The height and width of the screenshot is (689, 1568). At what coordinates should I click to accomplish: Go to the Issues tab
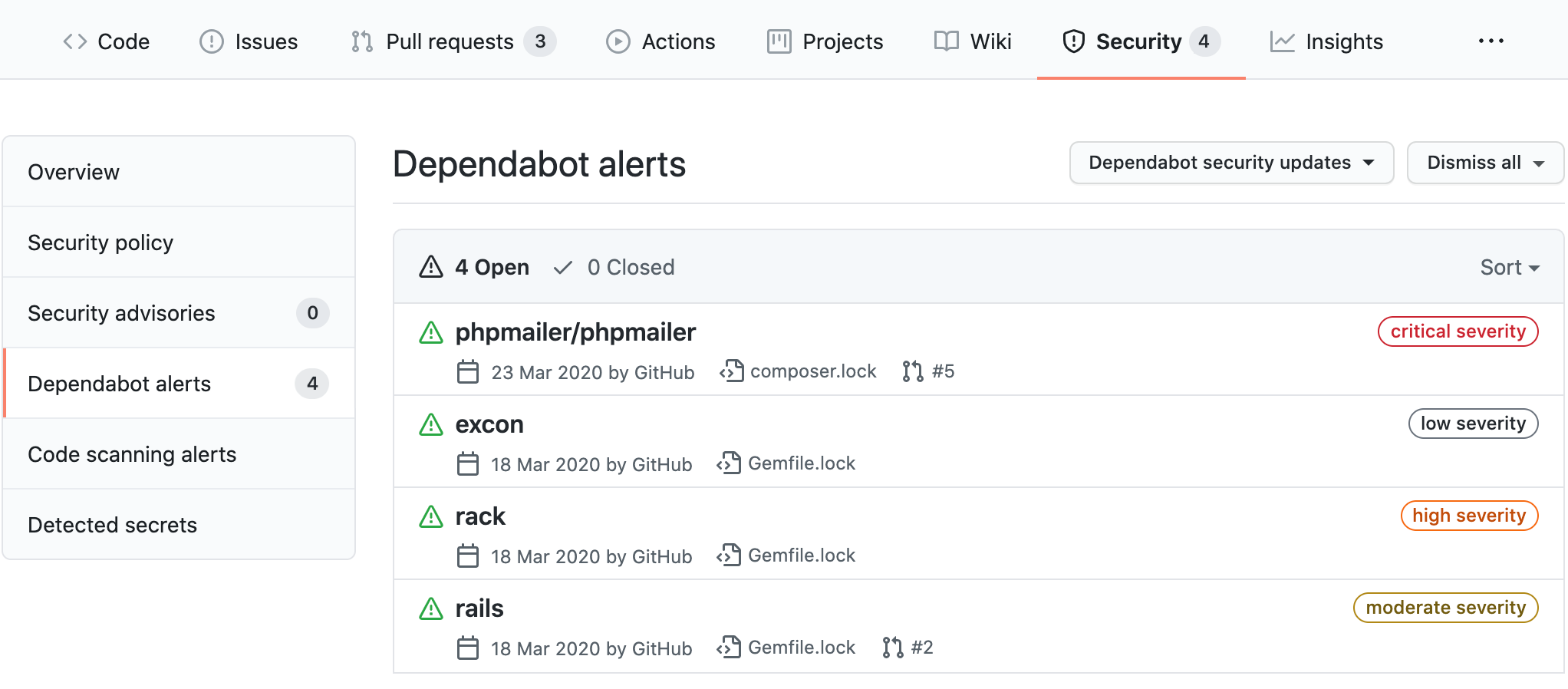click(249, 41)
